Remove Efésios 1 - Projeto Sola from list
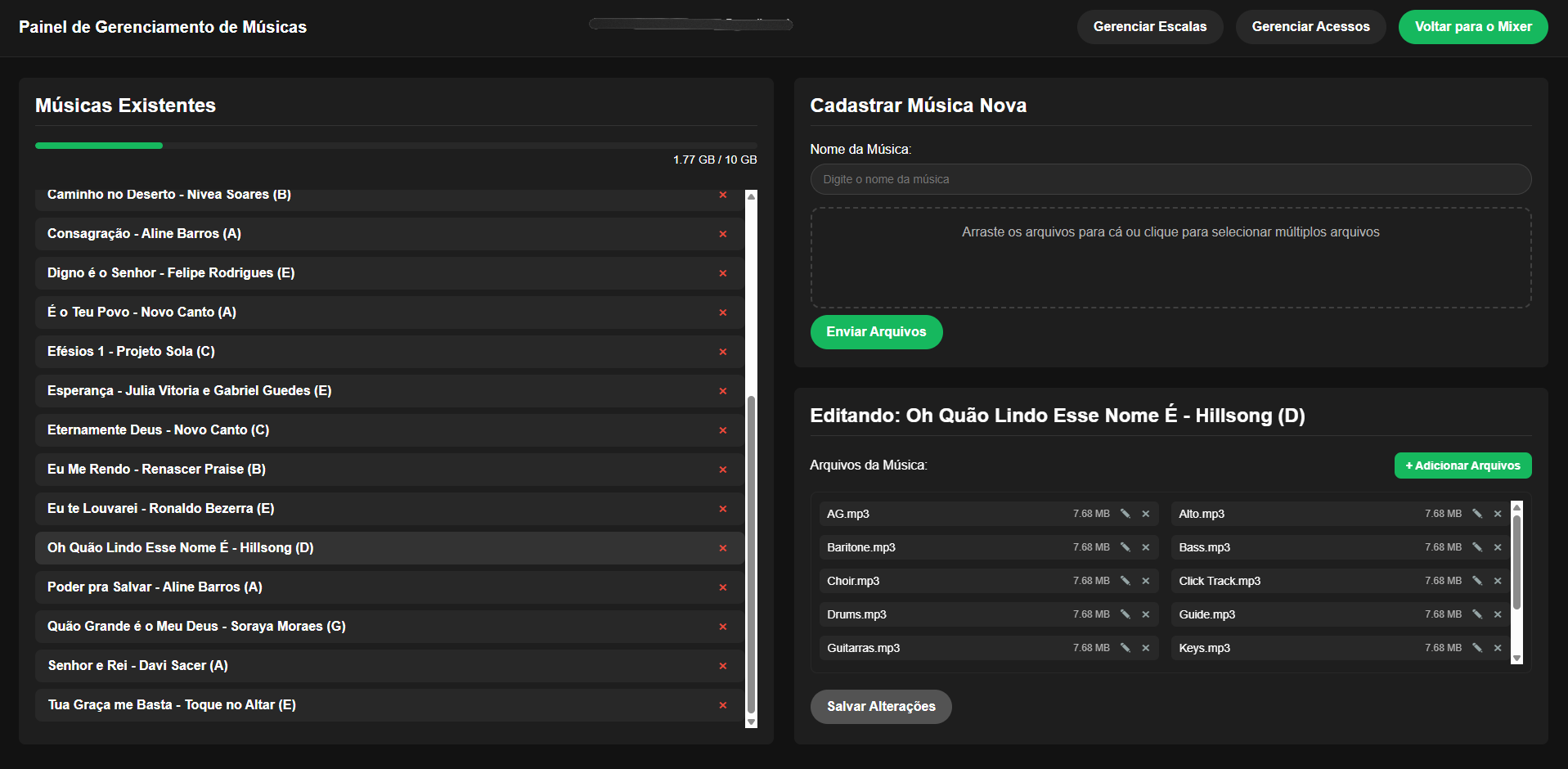The height and width of the screenshot is (769, 1568). pos(722,352)
